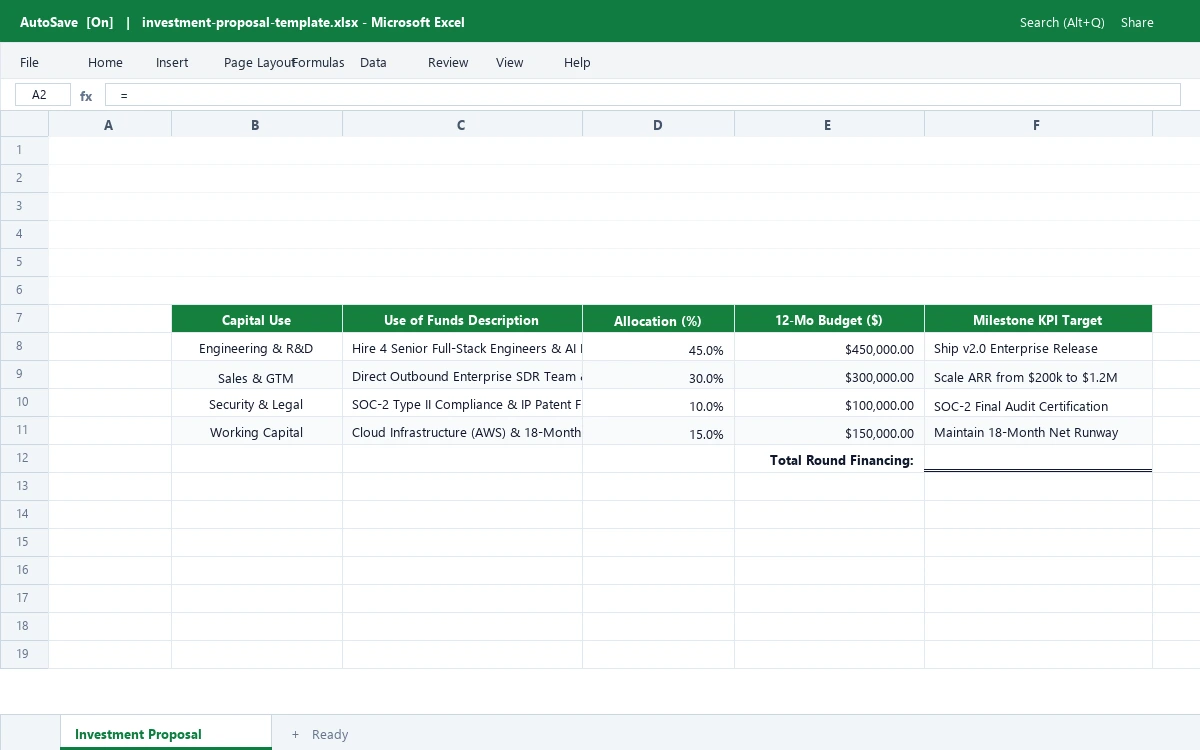The width and height of the screenshot is (1200, 750).
Task: Select the $450,000.00 budget cell
Action: (829, 347)
